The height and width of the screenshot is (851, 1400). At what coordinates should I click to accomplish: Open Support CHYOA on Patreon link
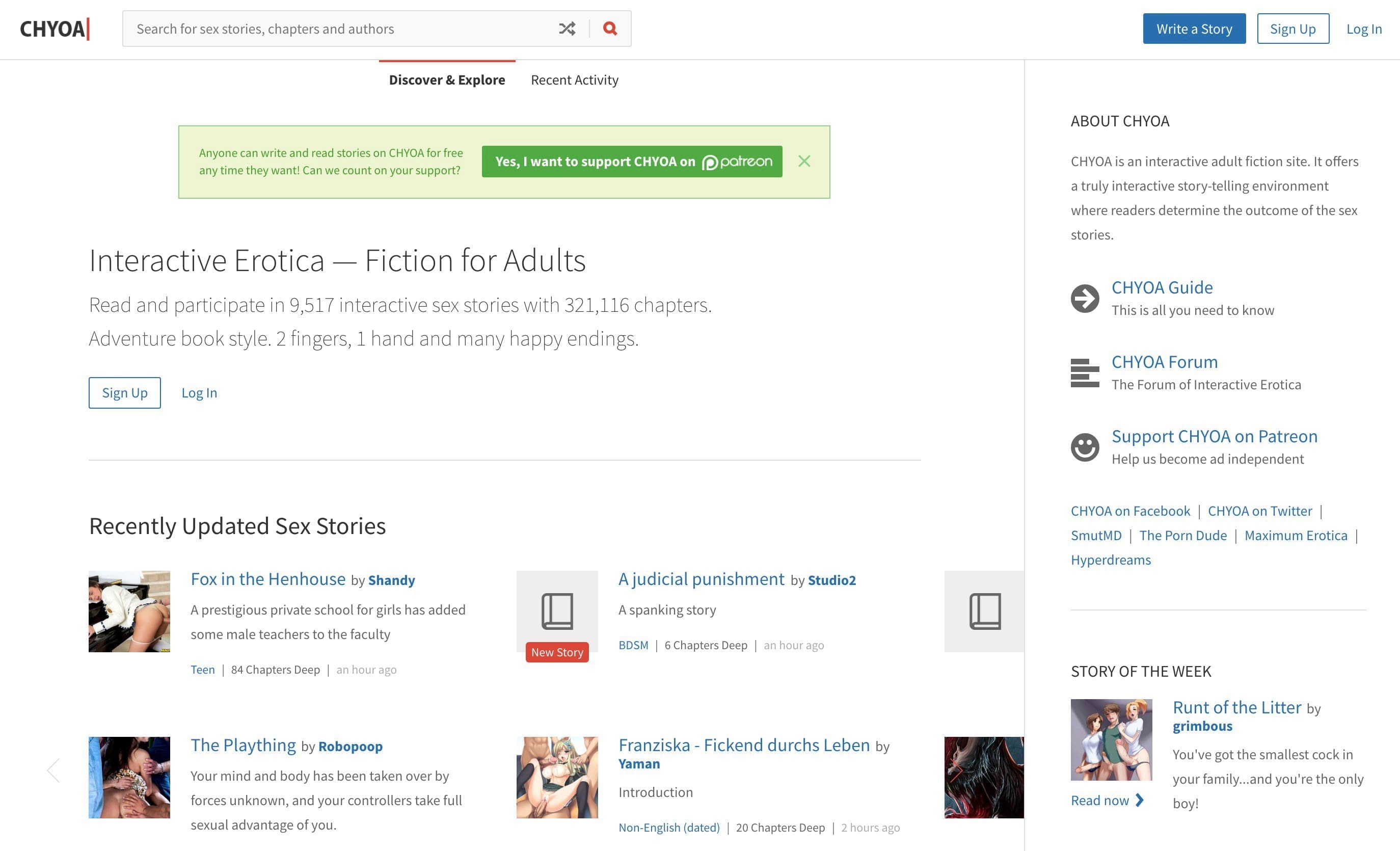[x=1214, y=437]
